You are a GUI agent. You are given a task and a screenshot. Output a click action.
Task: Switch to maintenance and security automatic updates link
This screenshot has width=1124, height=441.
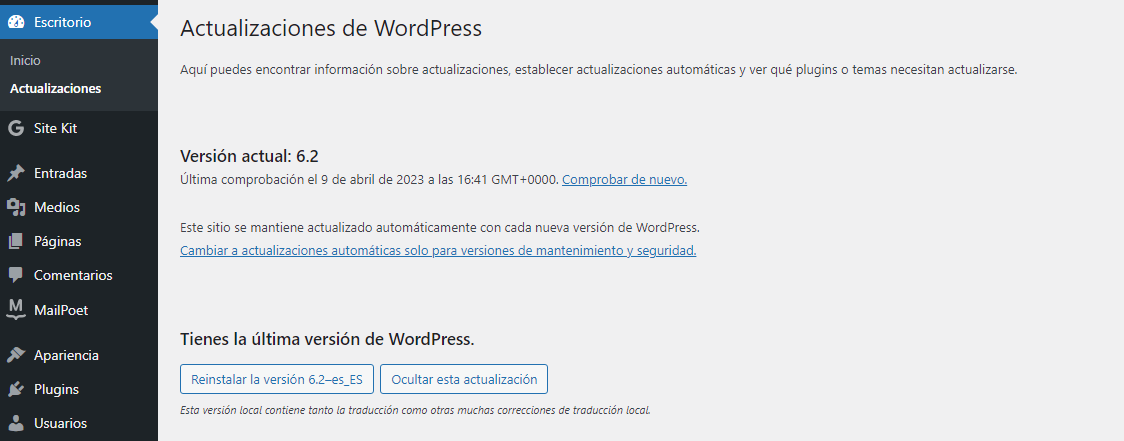click(438, 251)
